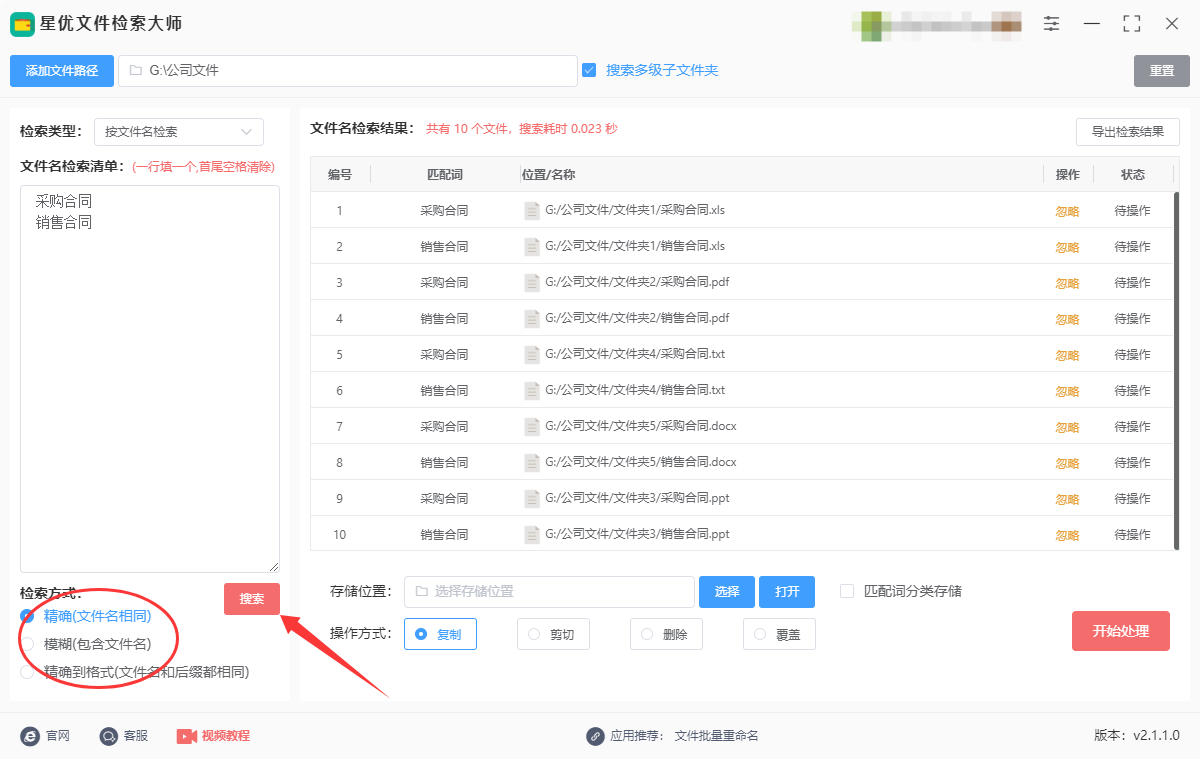Click the 官网 browser icon in footer

tap(30, 736)
